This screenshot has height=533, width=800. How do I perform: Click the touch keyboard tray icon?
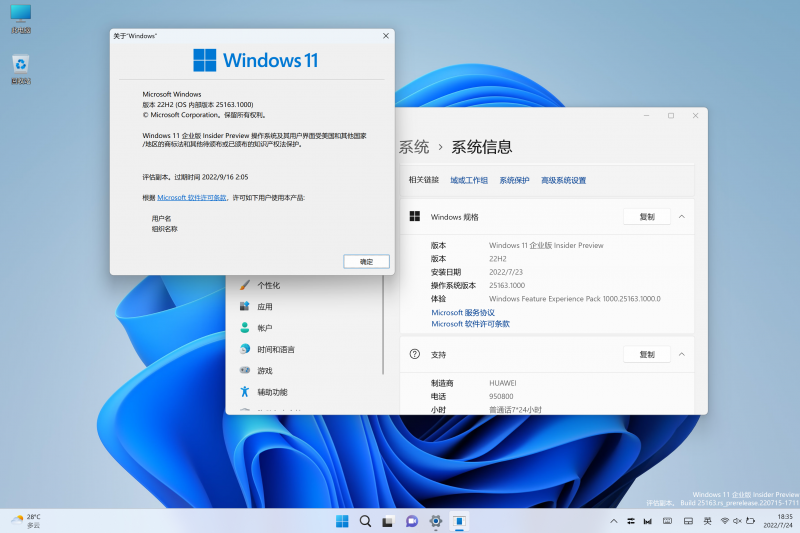(667, 521)
